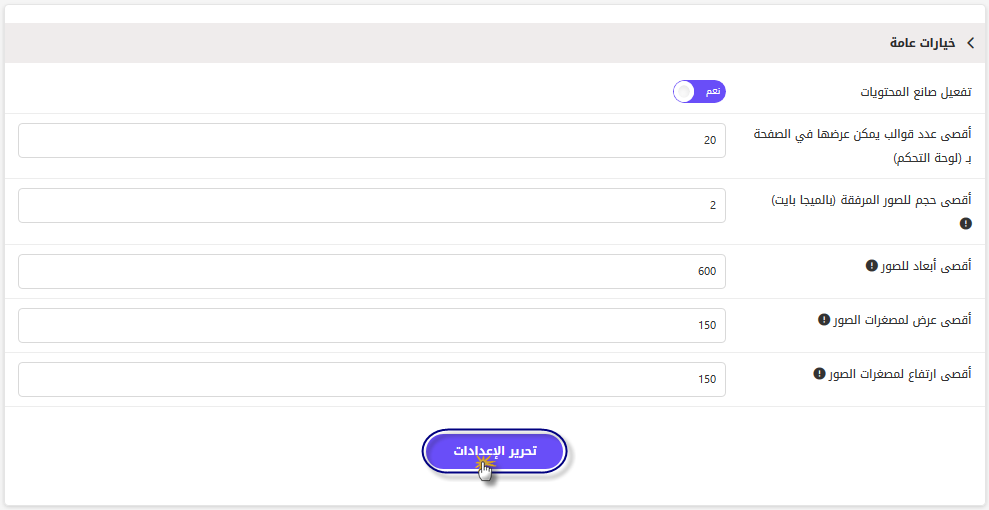Click the تحرير الإعدادات button
Viewport: 989px width, 510px height.
(494, 451)
